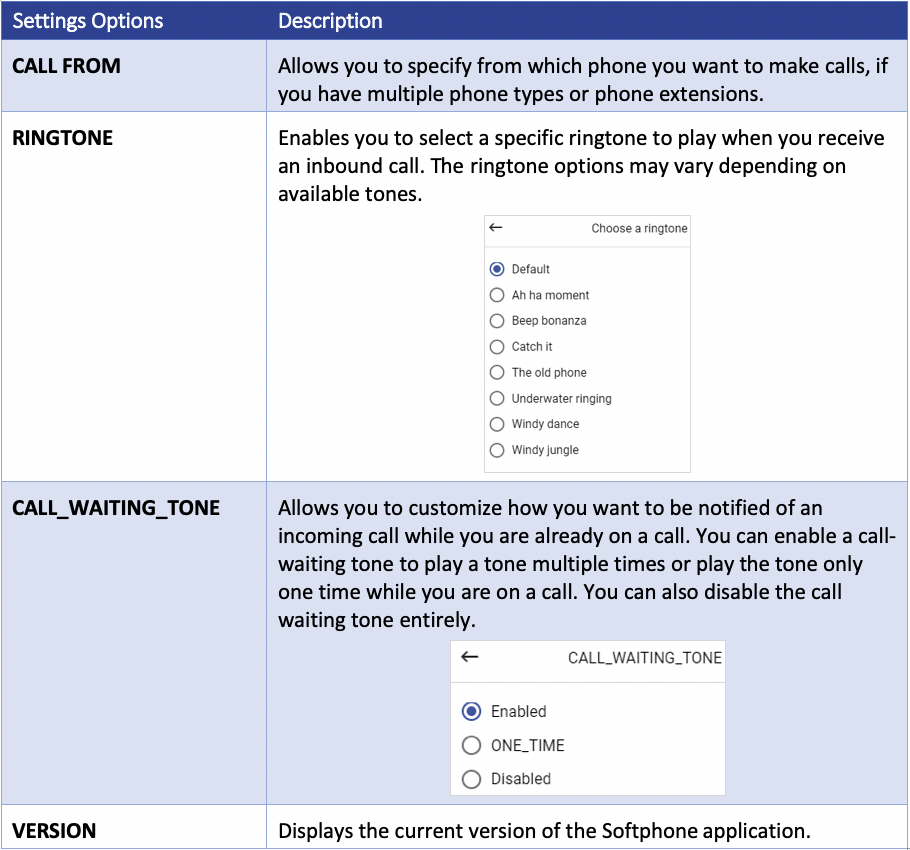Click the CALL FROM settings option
910x850 pixels.
(x=66, y=67)
